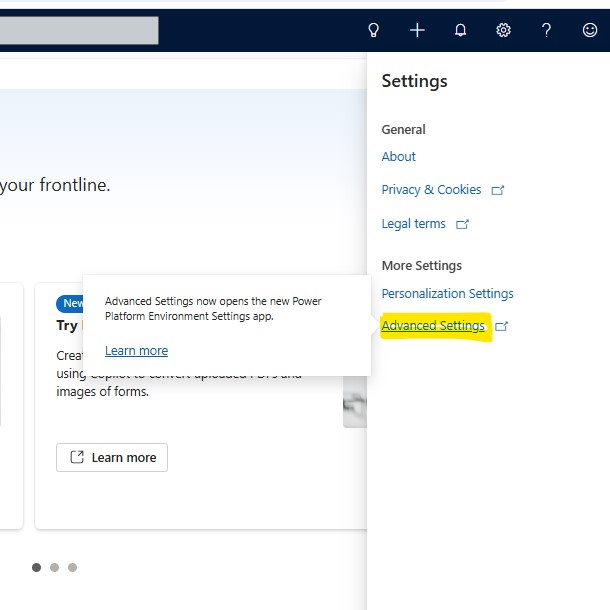Click the smiley feedback icon
The width and height of the screenshot is (610, 610).
click(590, 30)
